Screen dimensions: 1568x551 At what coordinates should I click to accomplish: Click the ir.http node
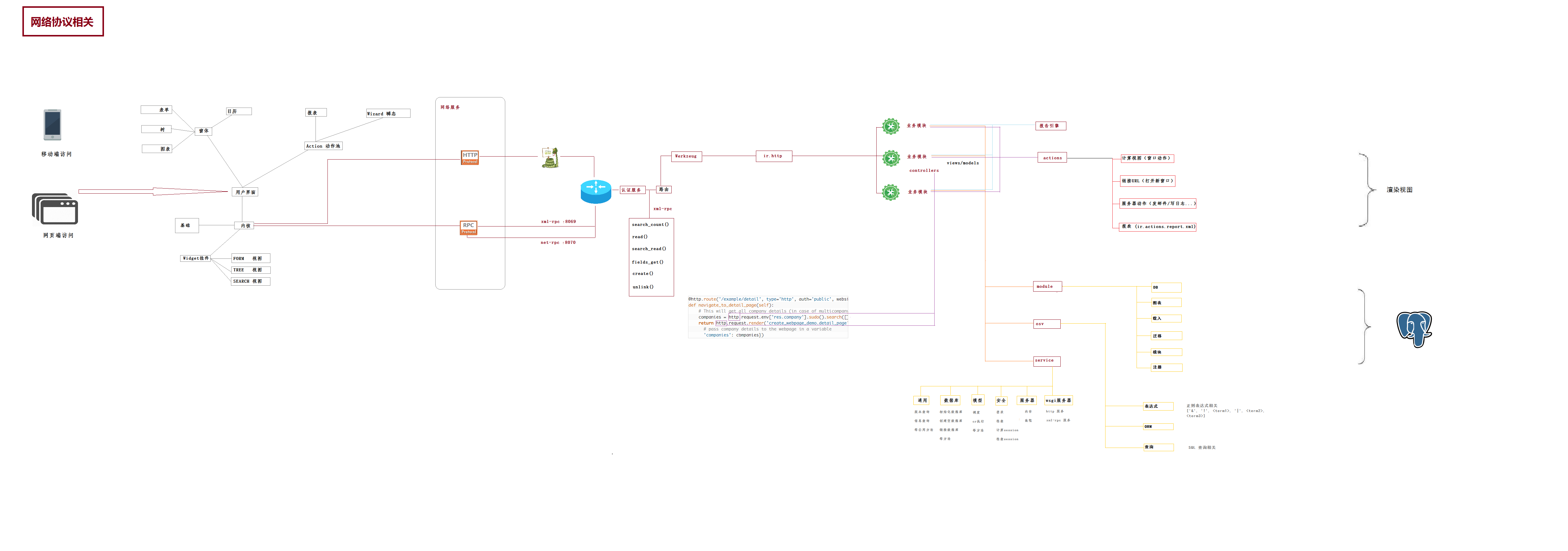(x=774, y=156)
